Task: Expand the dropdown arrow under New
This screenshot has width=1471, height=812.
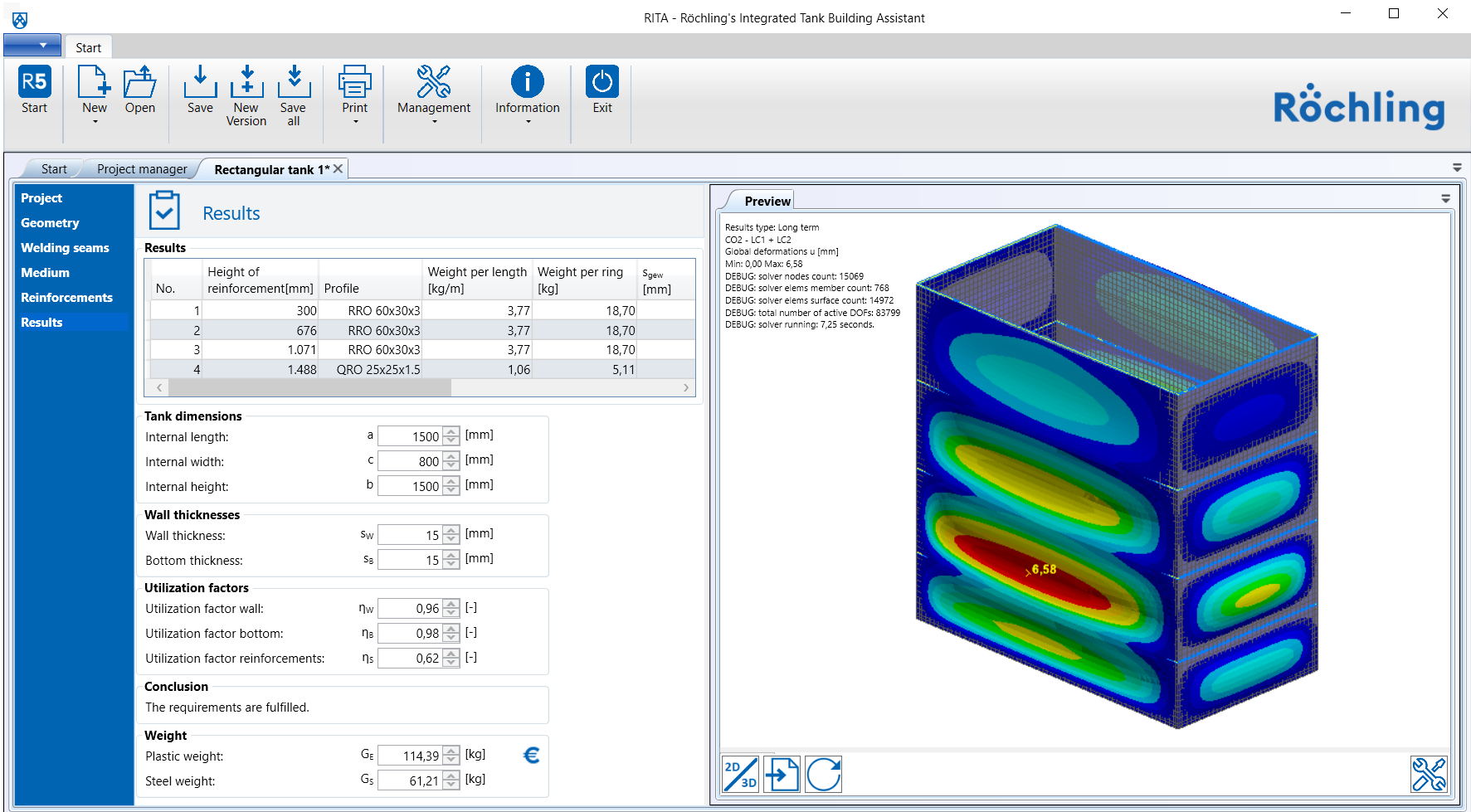Action: pos(95,122)
